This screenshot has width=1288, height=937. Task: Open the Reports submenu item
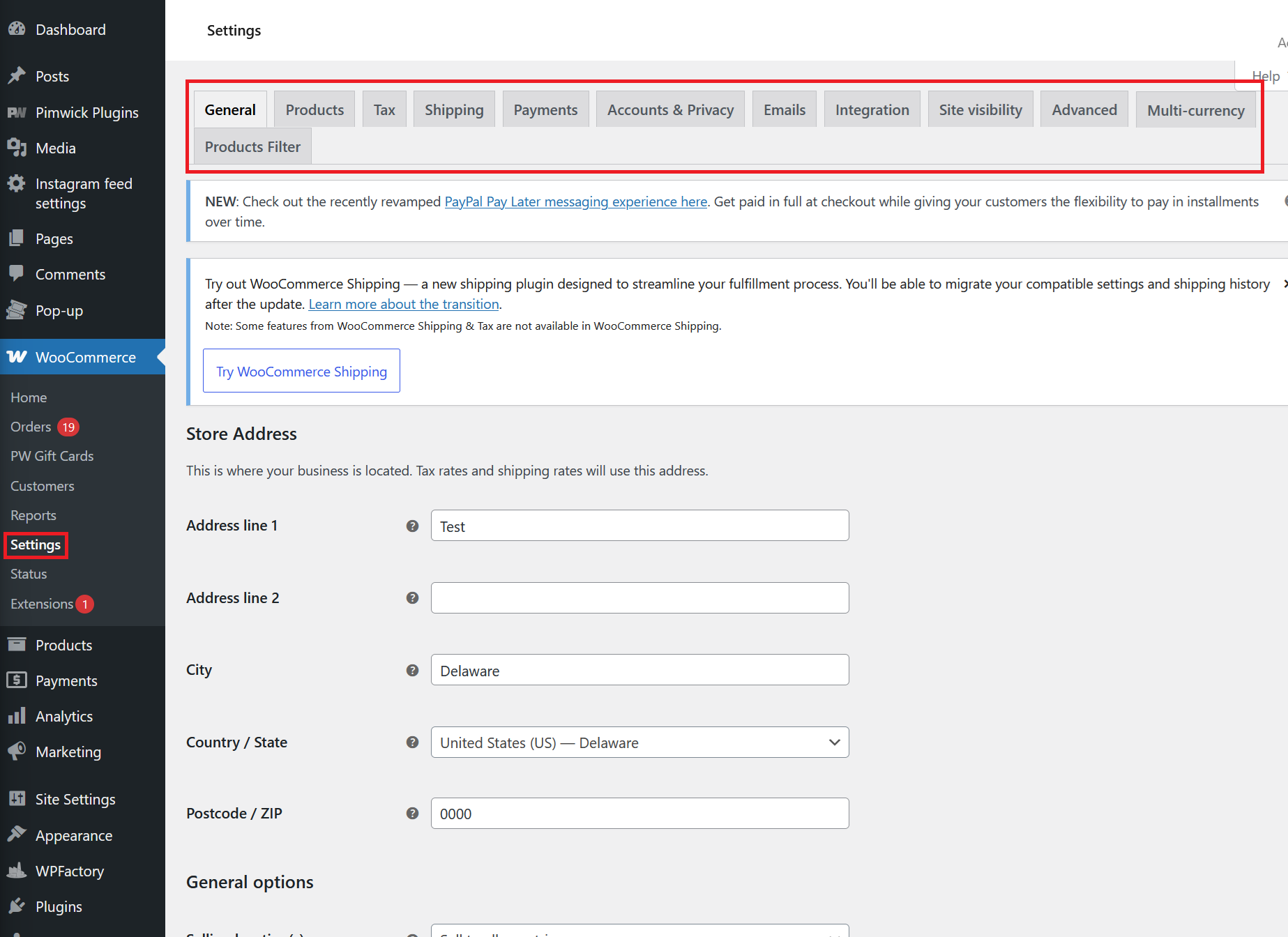coord(33,515)
